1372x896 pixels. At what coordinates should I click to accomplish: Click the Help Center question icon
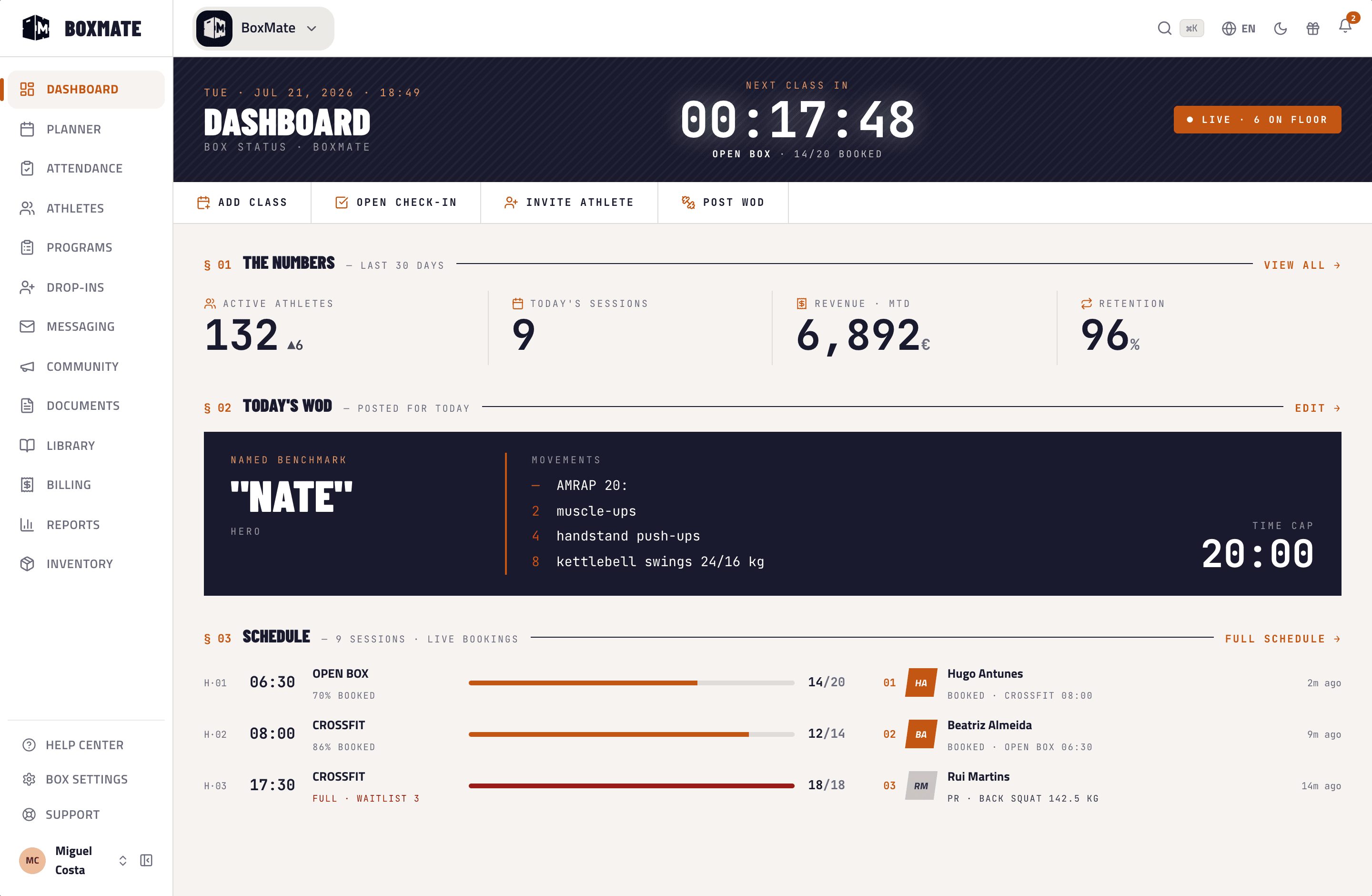click(29, 745)
